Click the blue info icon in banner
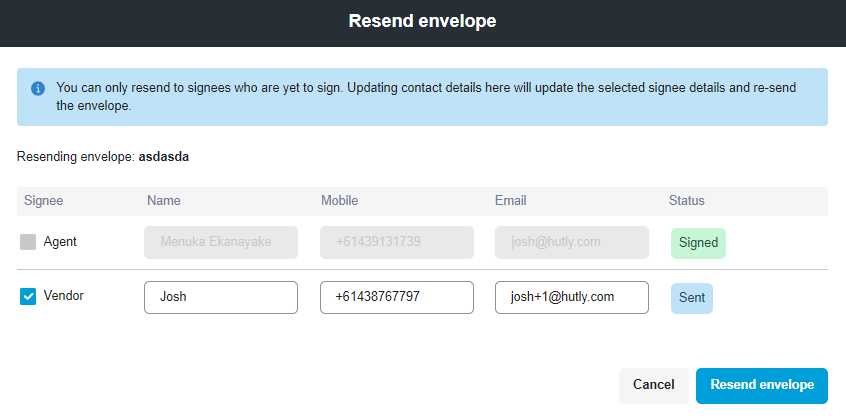846x419 pixels. pos(38,88)
